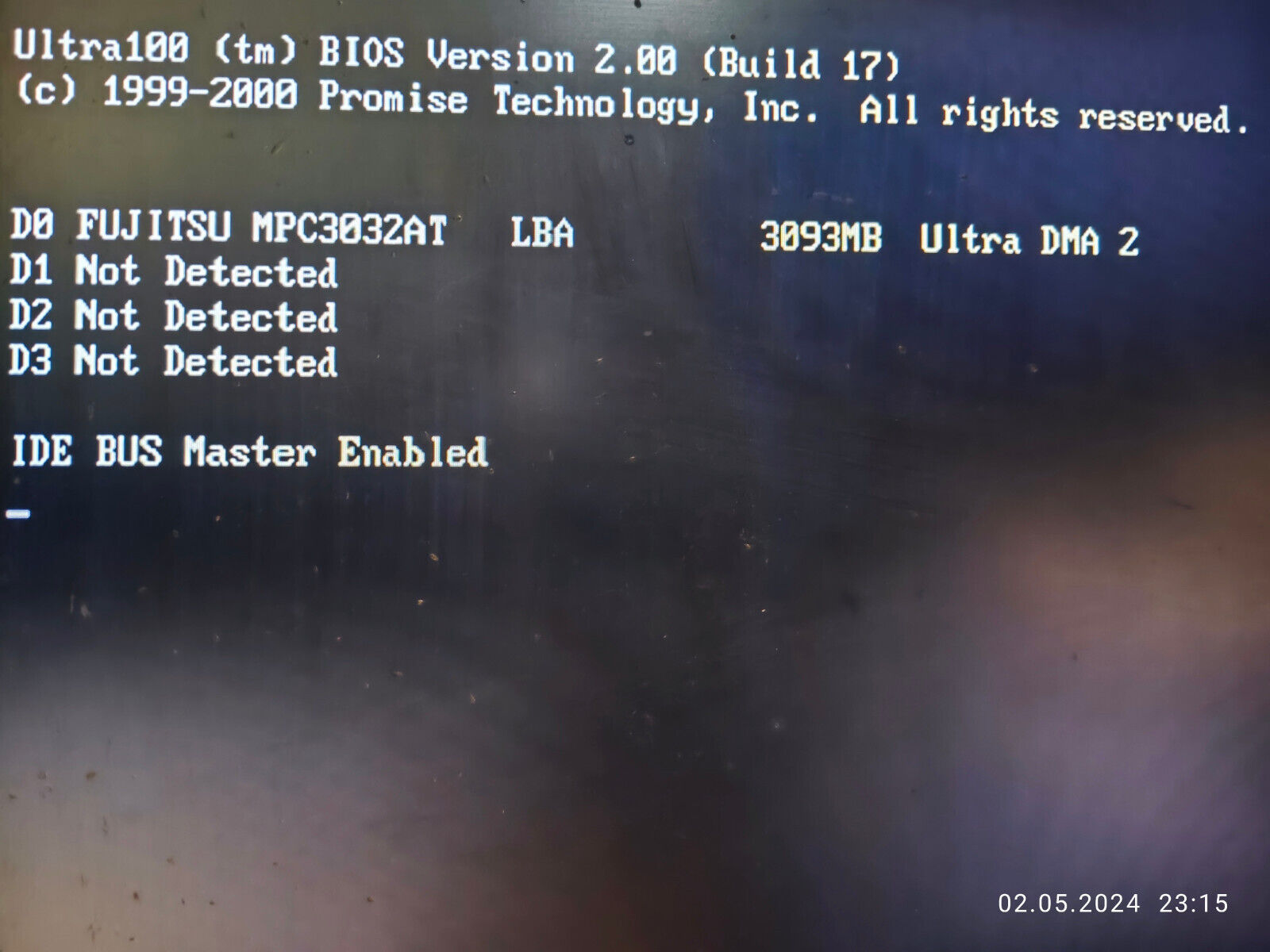This screenshot has height=952, width=1270.
Task: Click the BIOS Version 2.00 text
Action: [x=498, y=56]
